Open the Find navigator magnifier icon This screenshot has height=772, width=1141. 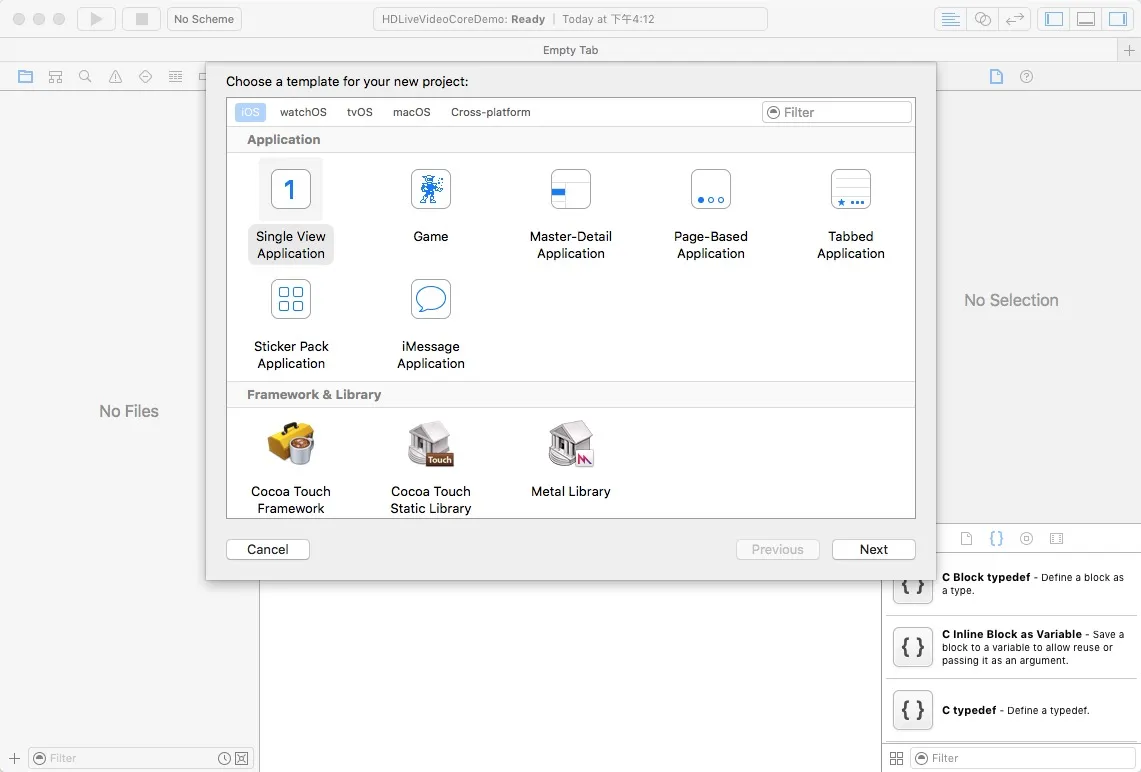[85, 76]
